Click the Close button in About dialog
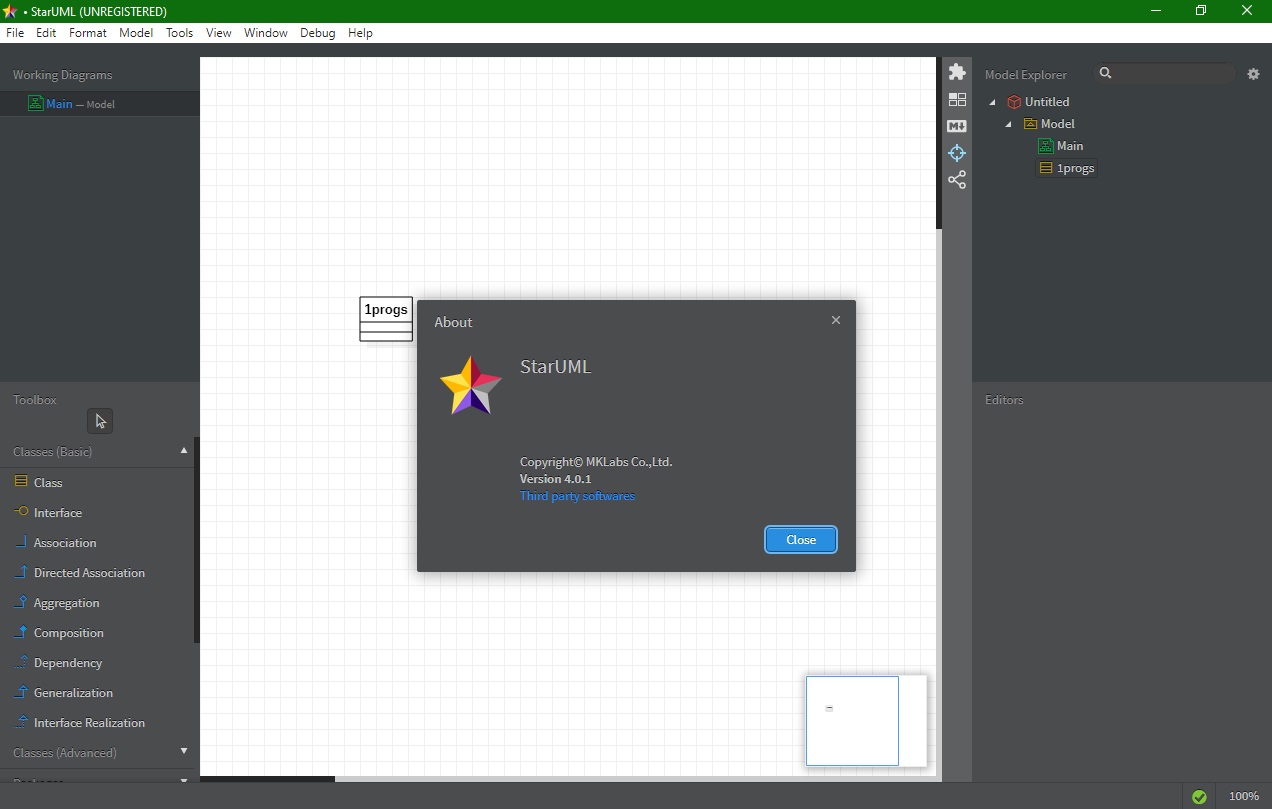Viewport: 1272px width, 809px height. [801, 539]
